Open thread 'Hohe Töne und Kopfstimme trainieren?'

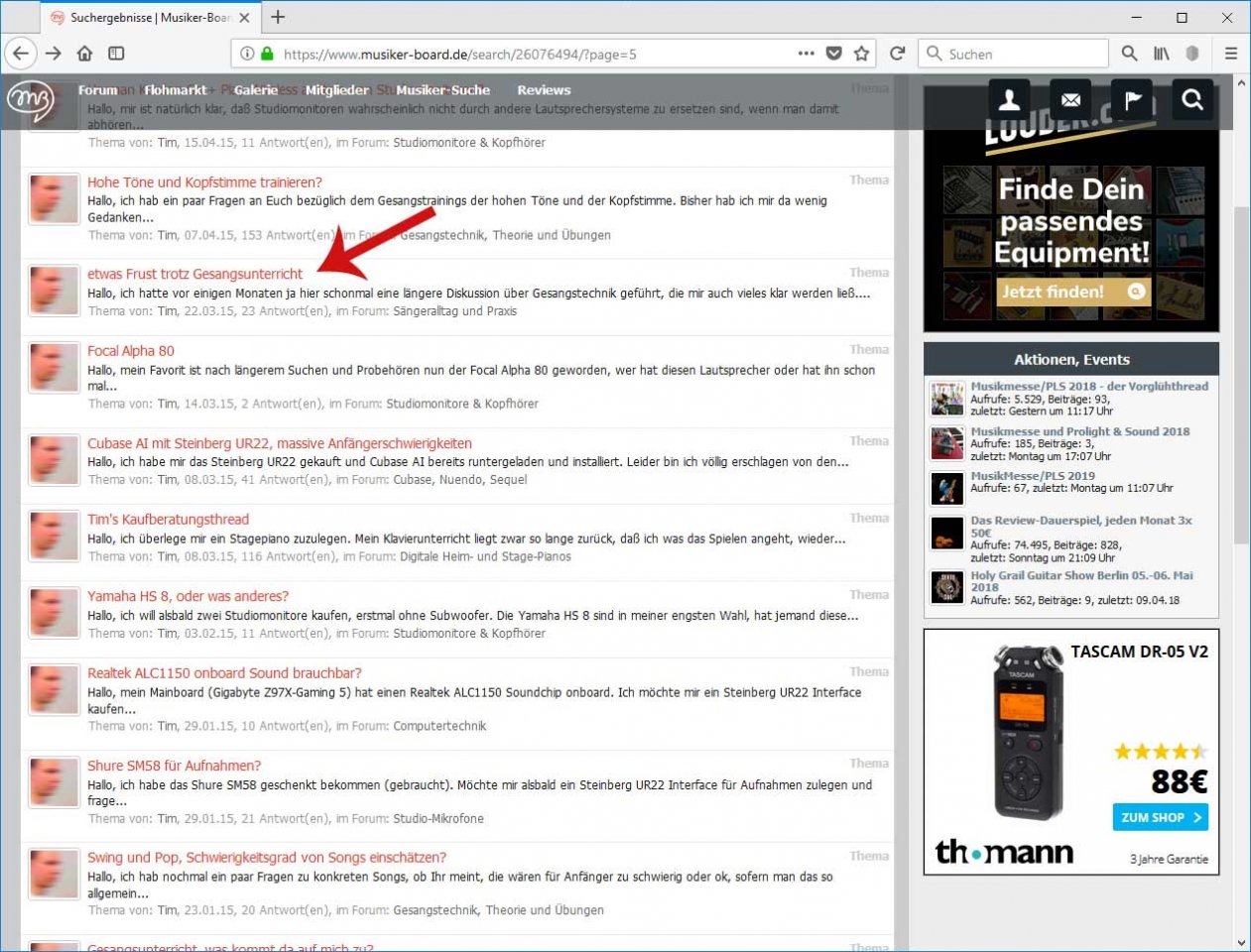pyautogui.click(x=204, y=182)
